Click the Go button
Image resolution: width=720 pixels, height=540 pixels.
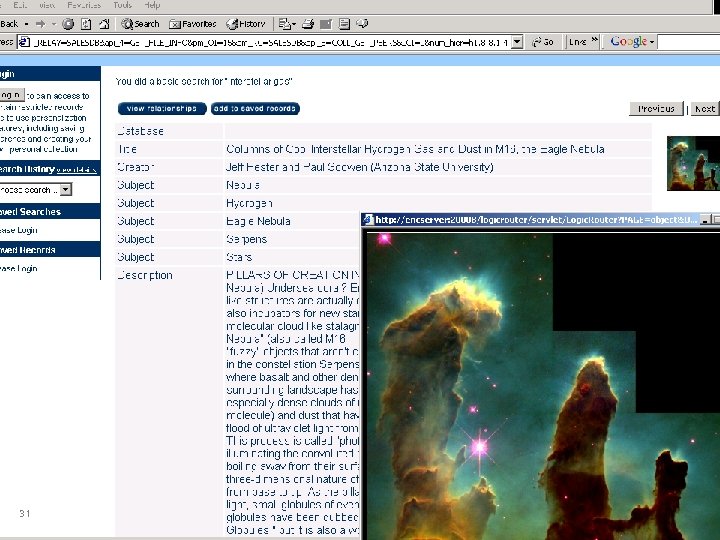tap(543, 42)
